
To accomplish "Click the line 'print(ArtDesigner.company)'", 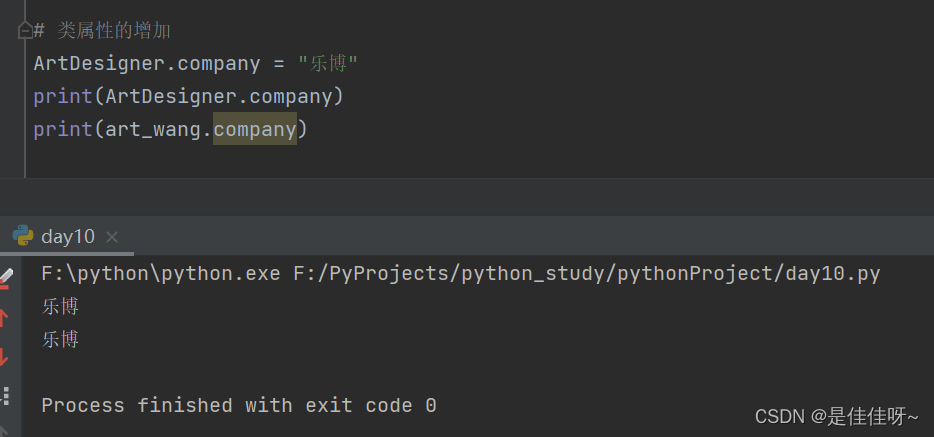I will [189, 96].
